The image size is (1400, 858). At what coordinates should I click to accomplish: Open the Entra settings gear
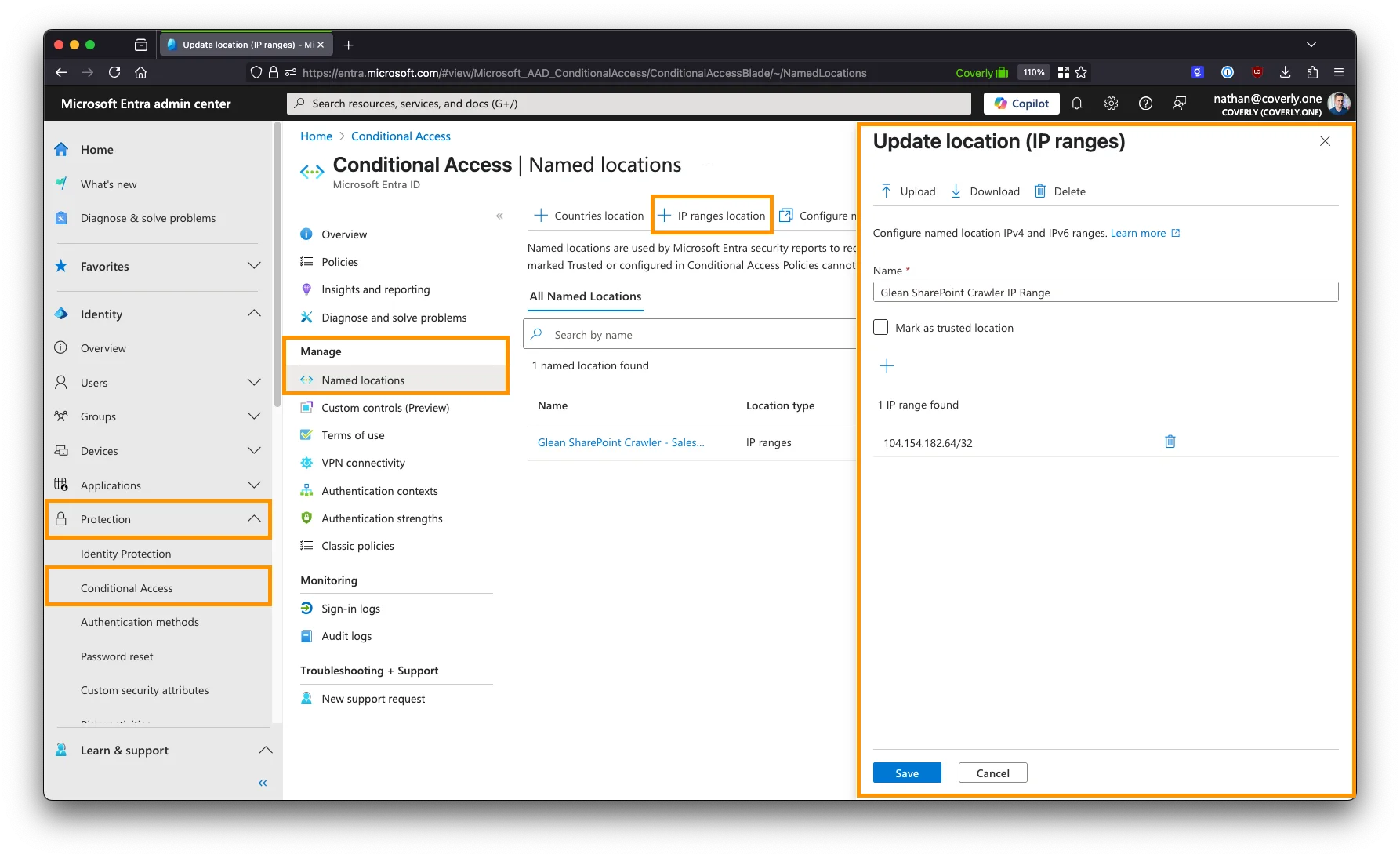pos(1111,103)
